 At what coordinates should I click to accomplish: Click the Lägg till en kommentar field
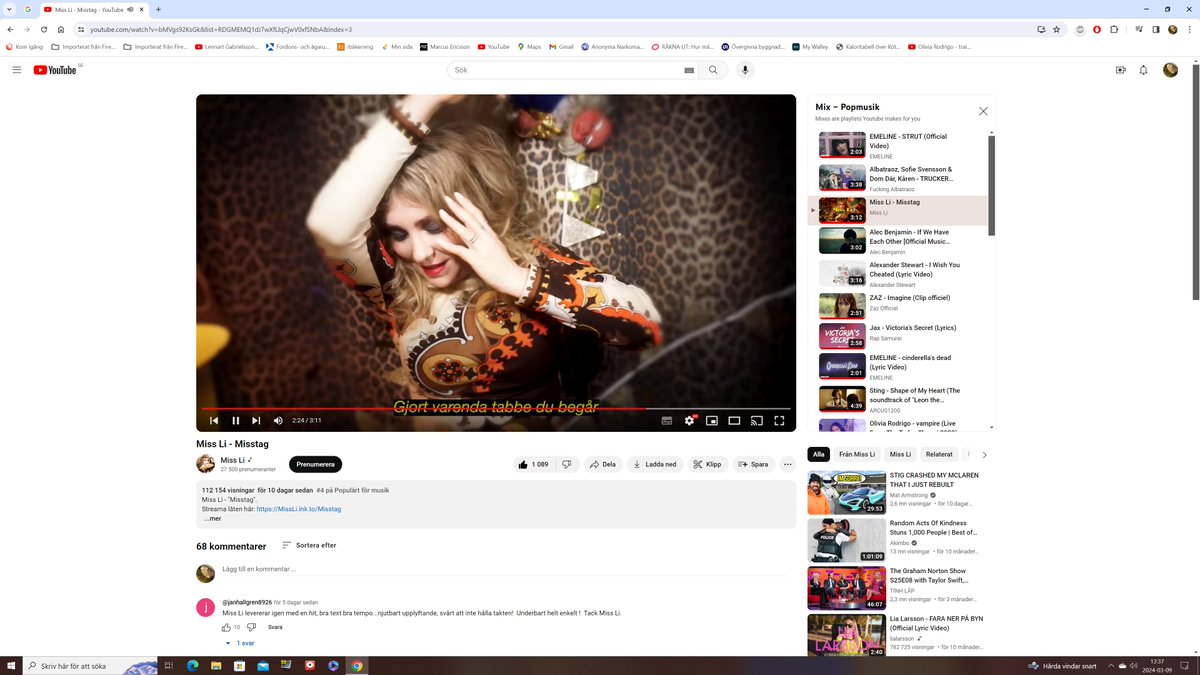(x=507, y=569)
